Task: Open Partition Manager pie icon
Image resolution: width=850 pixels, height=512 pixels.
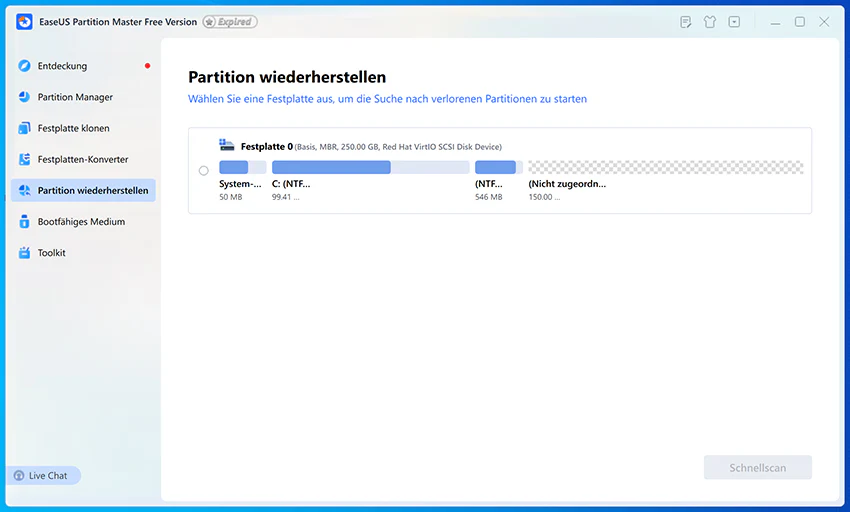Action: tap(24, 97)
